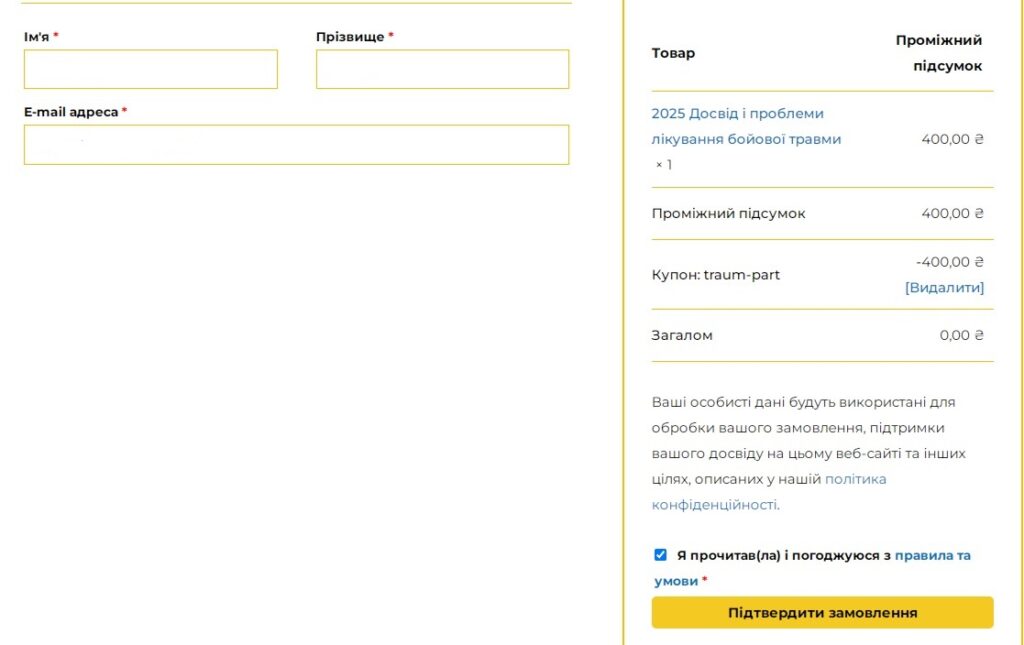This screenshot has height=645, width=1024.
Task: Click the Загалом total label
Action: (682, 335)
